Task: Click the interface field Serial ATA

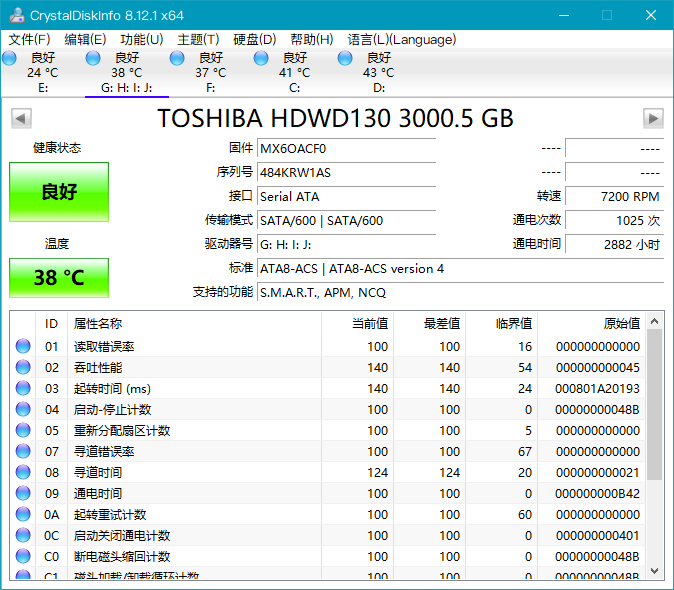Action: coord(346,197)
